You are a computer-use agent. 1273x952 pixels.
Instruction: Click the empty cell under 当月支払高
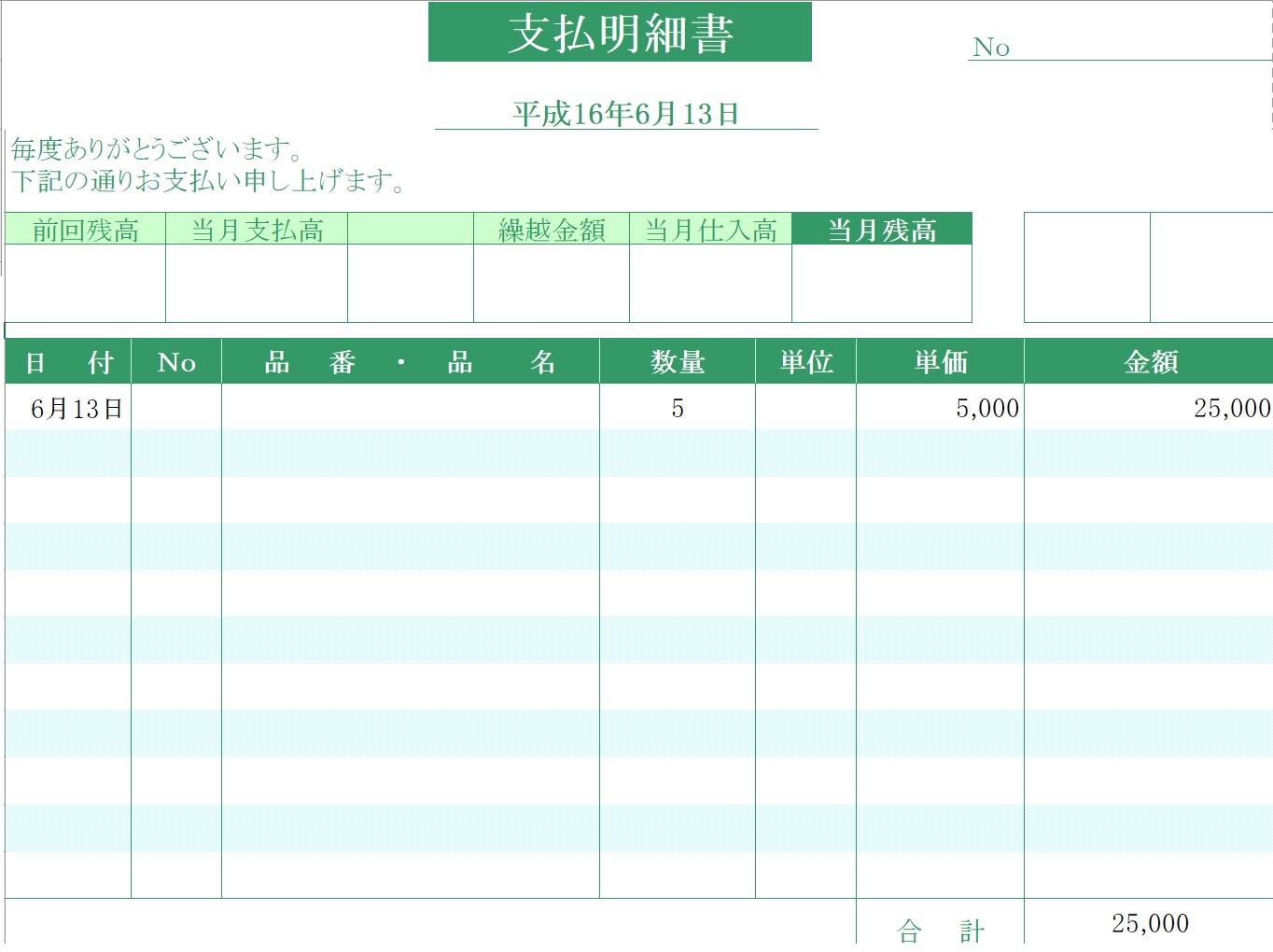(257, 284)
